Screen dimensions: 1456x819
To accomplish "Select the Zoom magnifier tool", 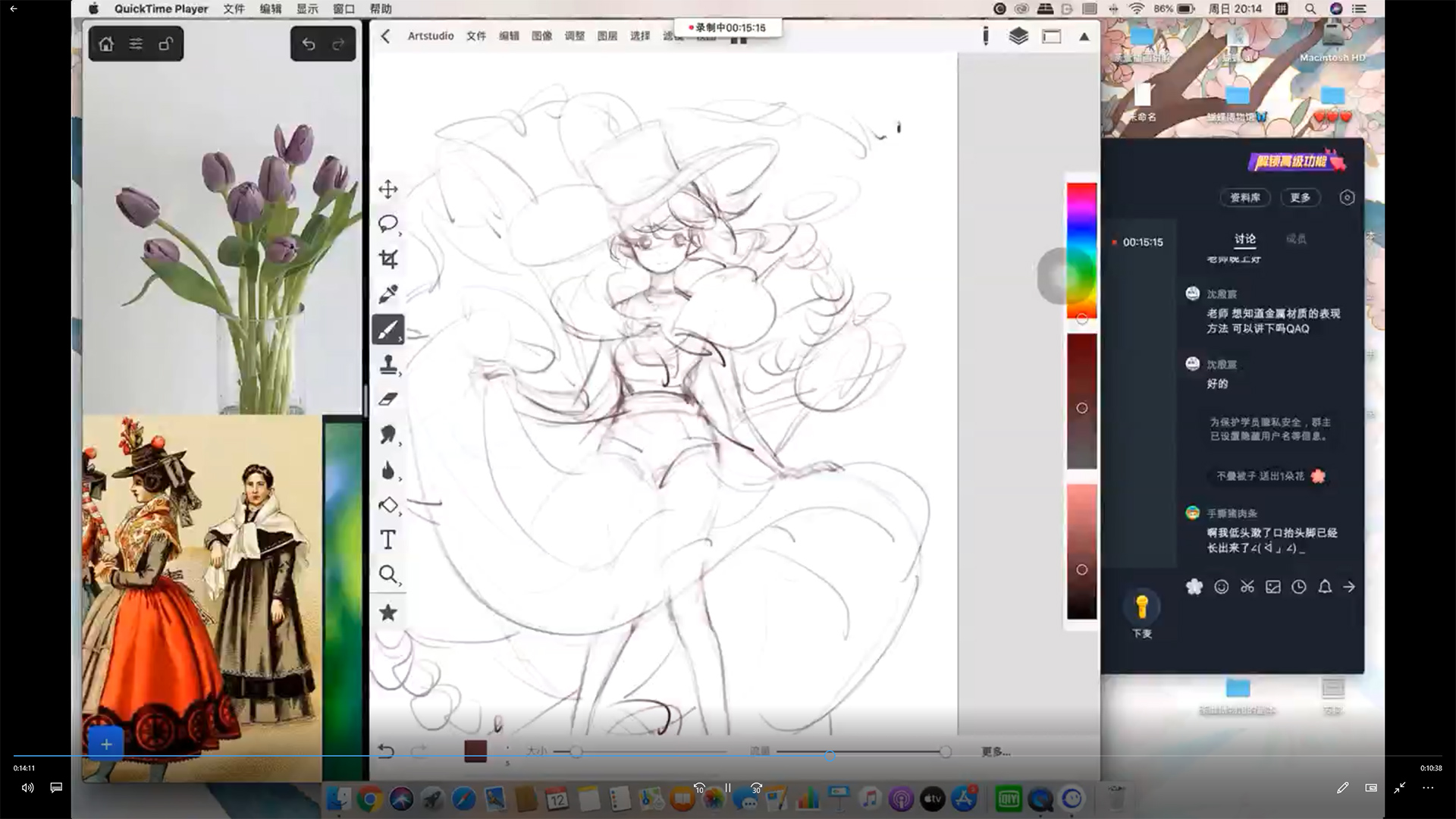I will (388, 575).
